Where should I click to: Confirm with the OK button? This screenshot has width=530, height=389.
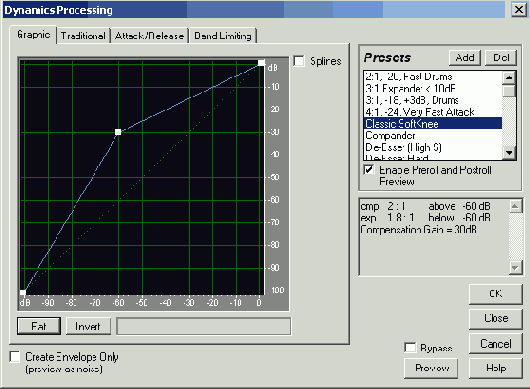pos(496,294)
